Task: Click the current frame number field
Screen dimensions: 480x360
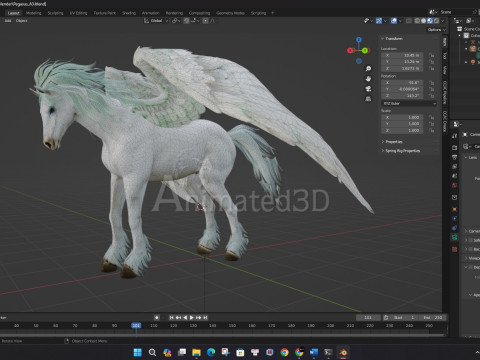Action: 368,318
